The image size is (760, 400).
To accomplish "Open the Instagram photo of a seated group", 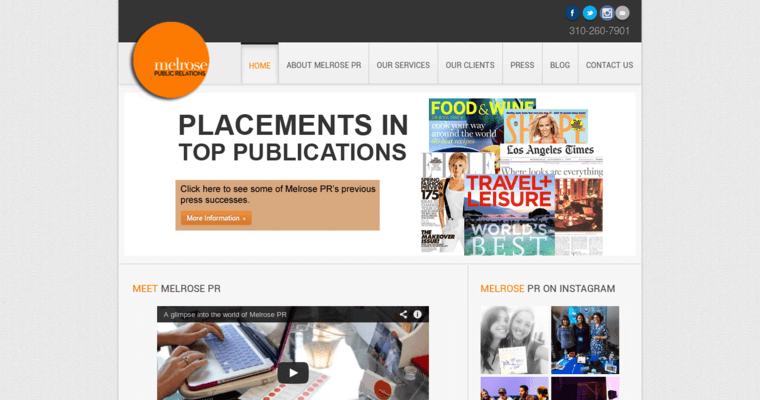I will click(514, 388).
